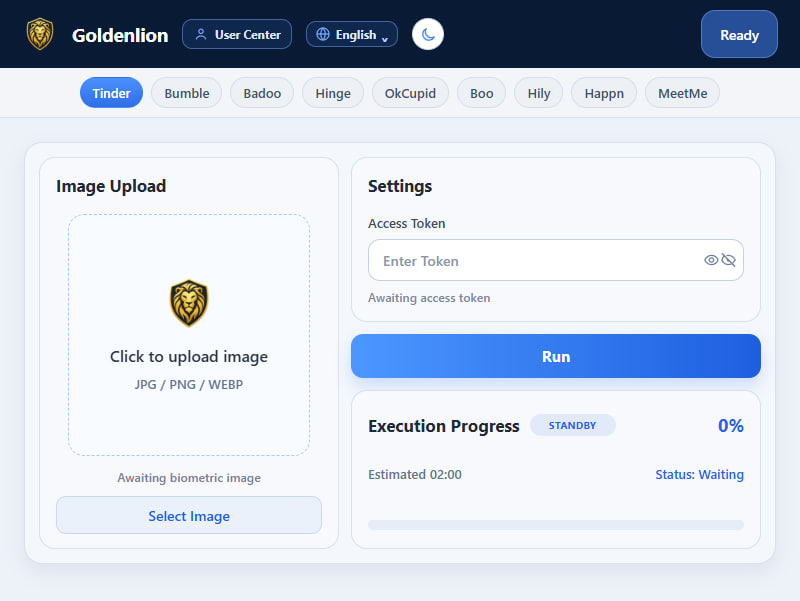
Task: Switch to the Hily tab
Action: point(539,93)
